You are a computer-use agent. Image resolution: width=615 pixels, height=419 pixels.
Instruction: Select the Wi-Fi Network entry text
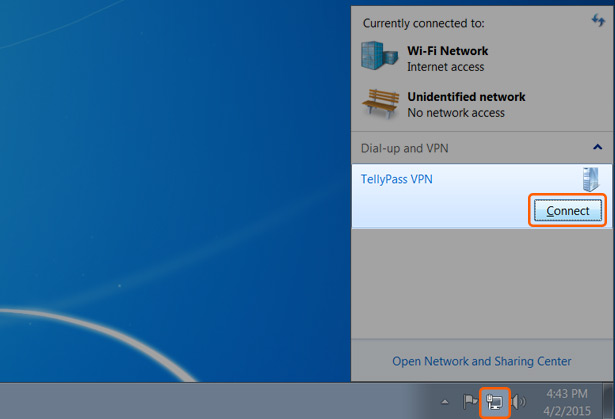[x=448, y=51]
